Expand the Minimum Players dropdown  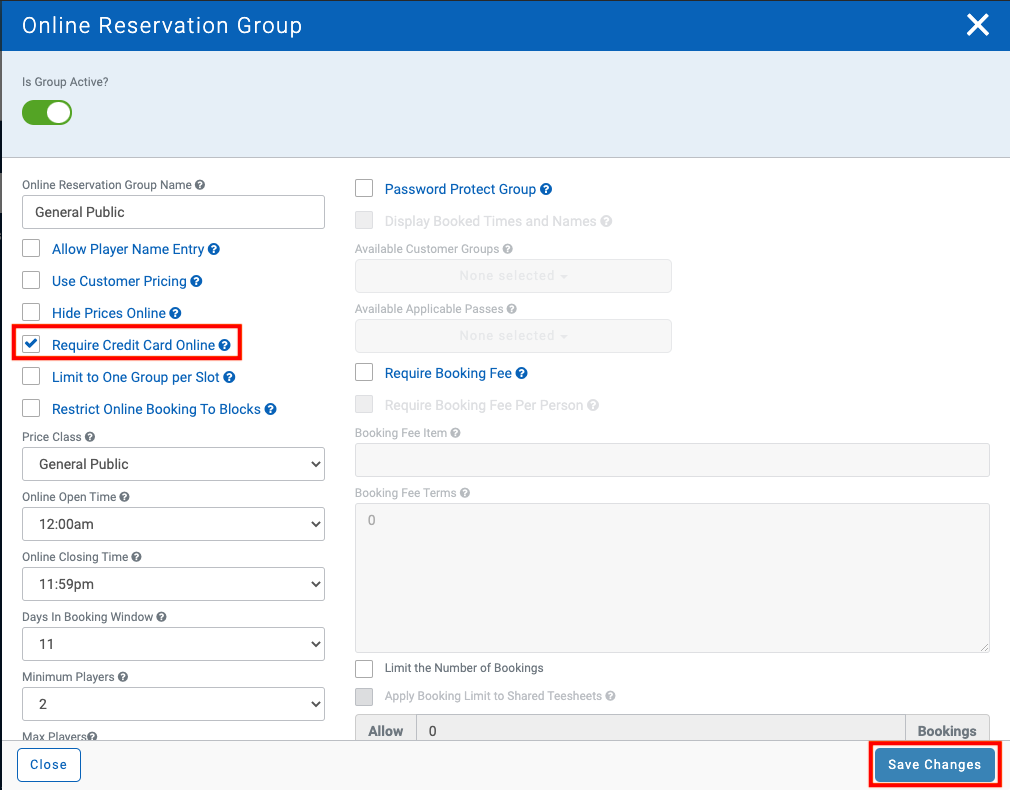(173, 704)
